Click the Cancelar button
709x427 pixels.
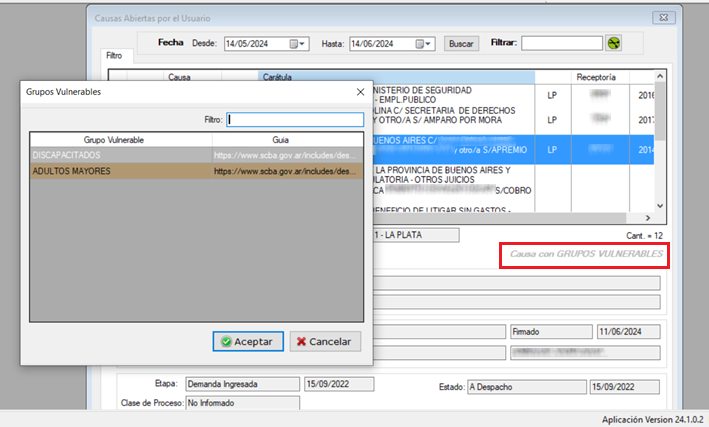[325, 341]
